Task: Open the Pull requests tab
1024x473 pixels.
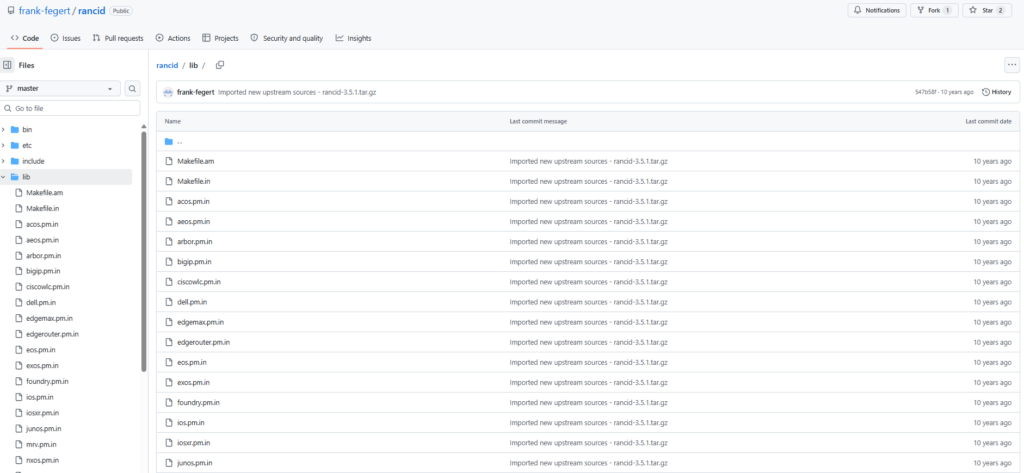Action: point(118,39)
